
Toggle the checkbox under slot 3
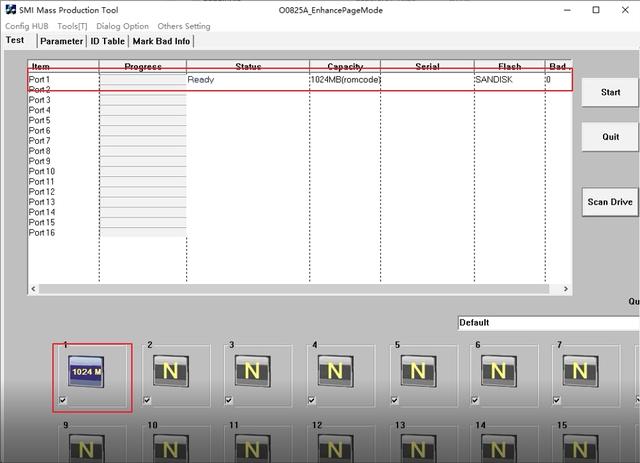[x=229, y=400]
